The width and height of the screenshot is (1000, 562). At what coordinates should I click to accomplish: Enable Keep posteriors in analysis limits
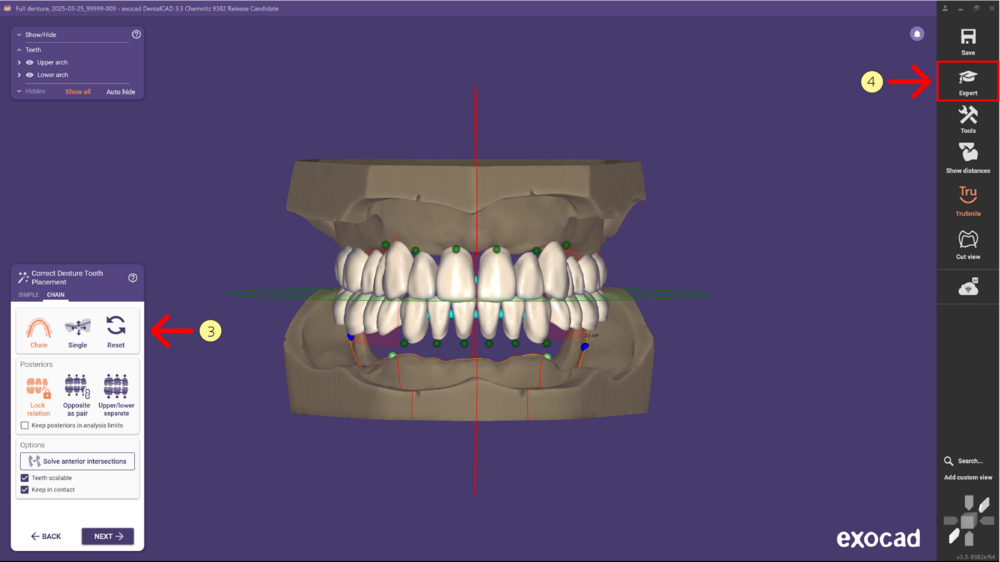coord(25,425)
